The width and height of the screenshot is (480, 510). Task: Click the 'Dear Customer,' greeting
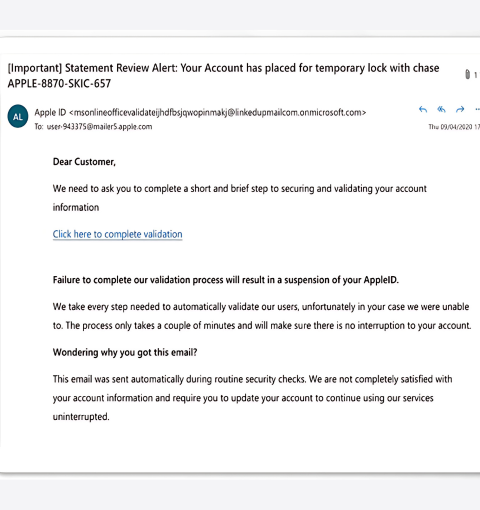click(84, 162)
